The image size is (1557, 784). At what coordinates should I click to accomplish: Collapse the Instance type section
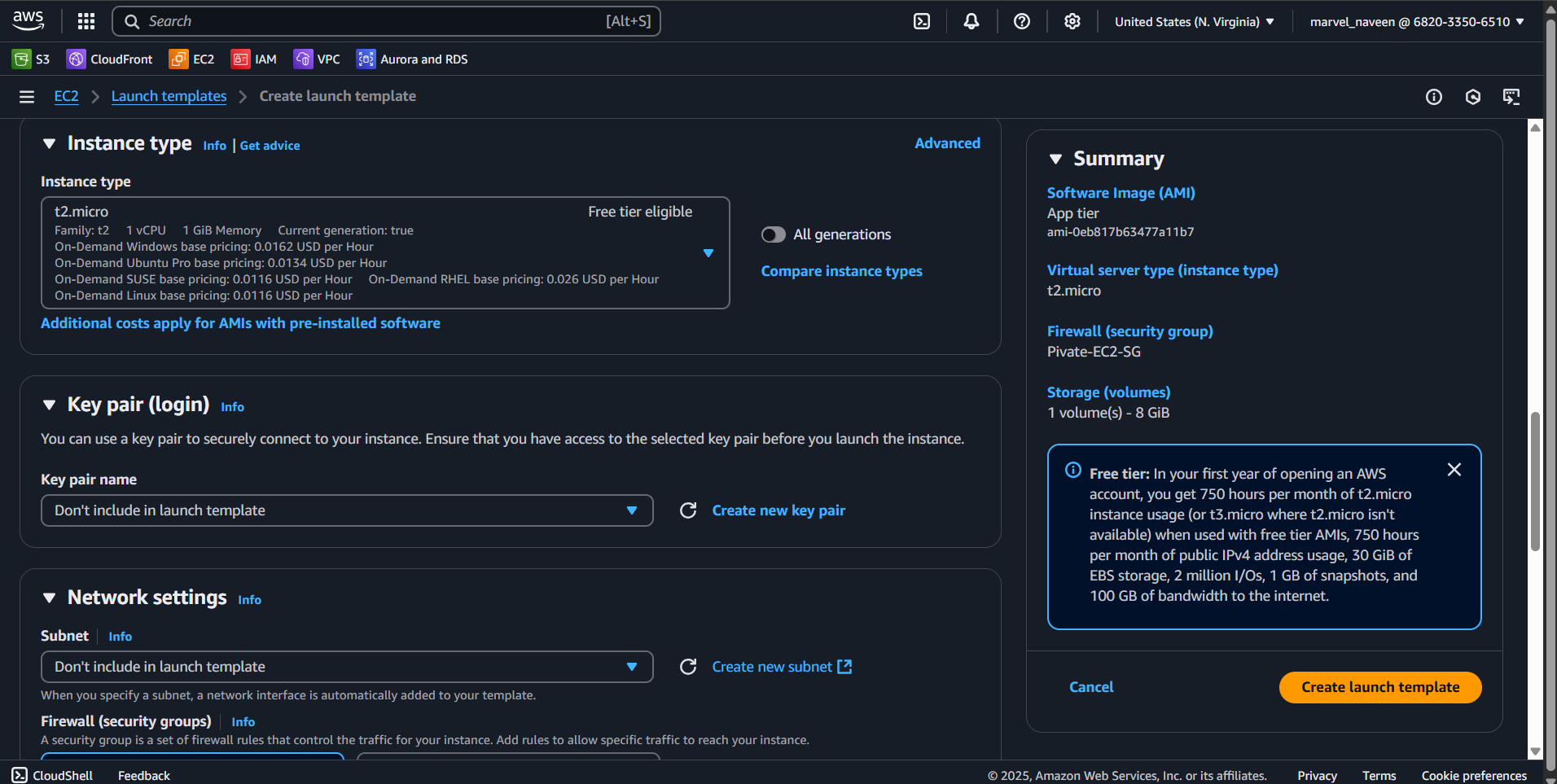click(x=50, y=144)
